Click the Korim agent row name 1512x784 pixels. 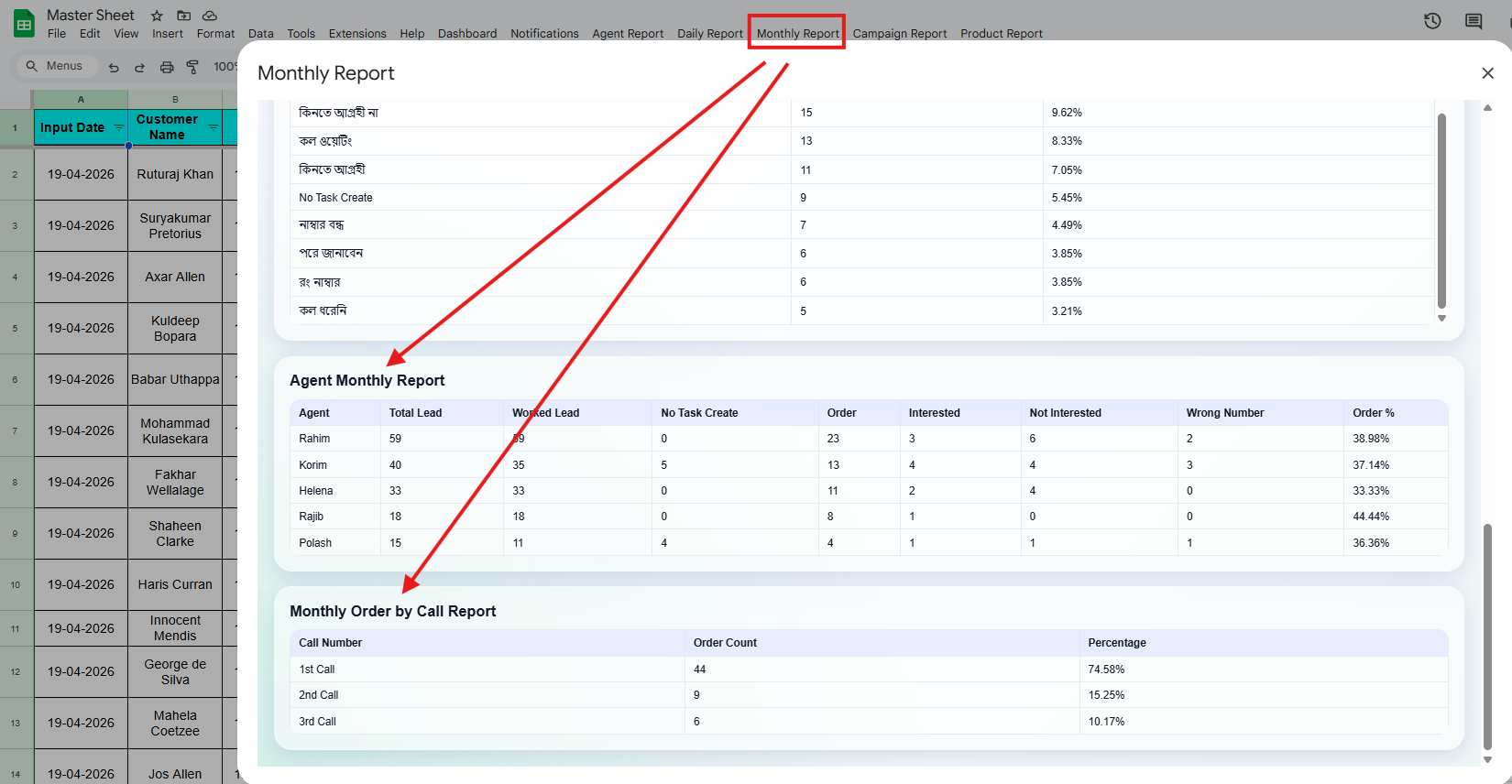point(312,465)
